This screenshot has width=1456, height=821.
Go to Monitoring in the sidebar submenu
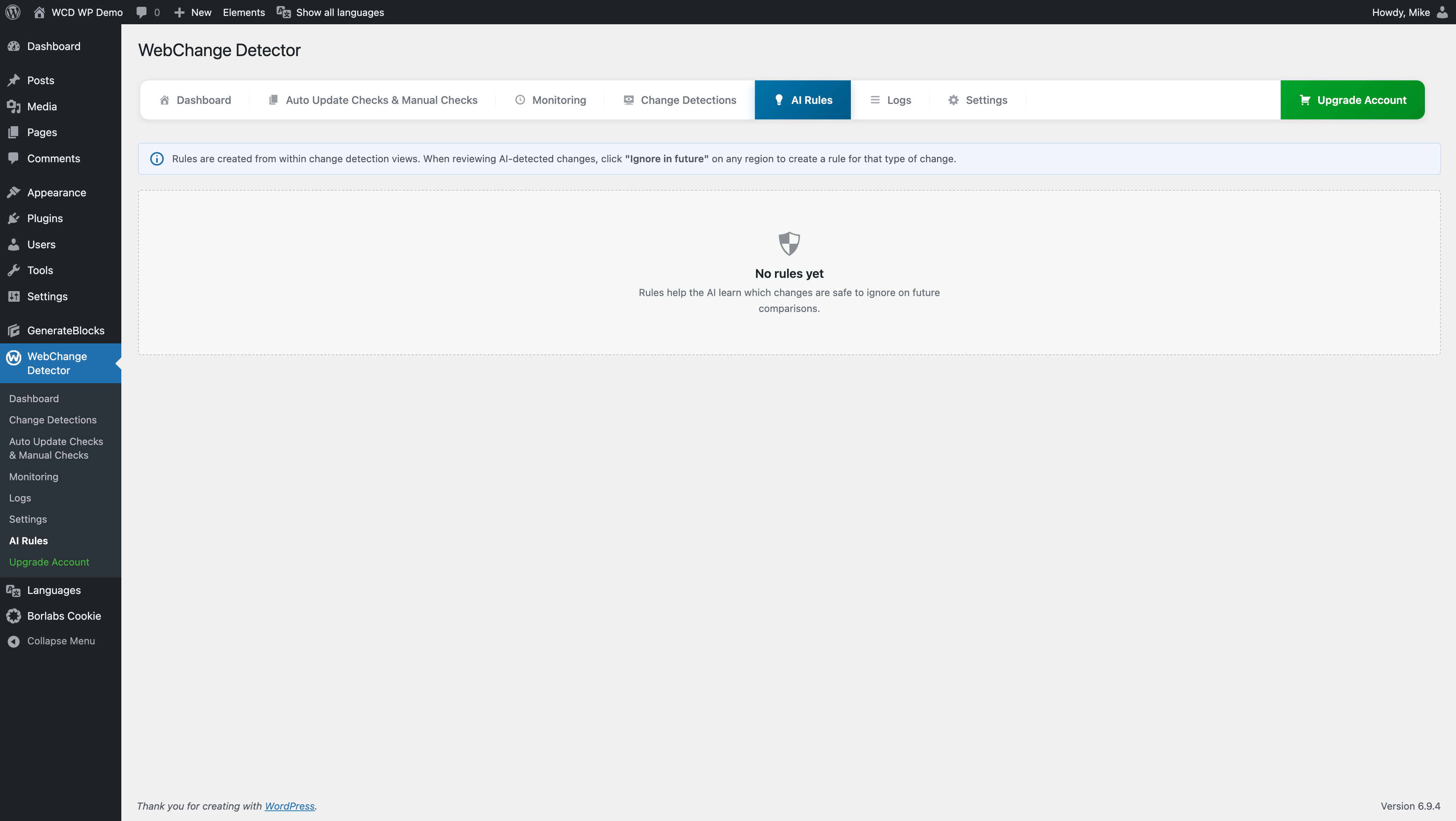tap(33, 477)
